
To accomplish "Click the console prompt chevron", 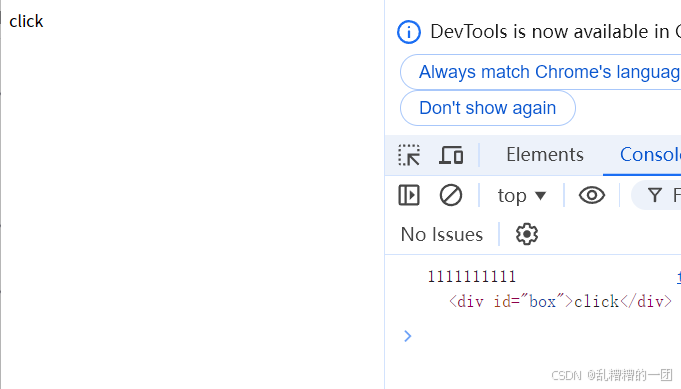I will (407, 336).
